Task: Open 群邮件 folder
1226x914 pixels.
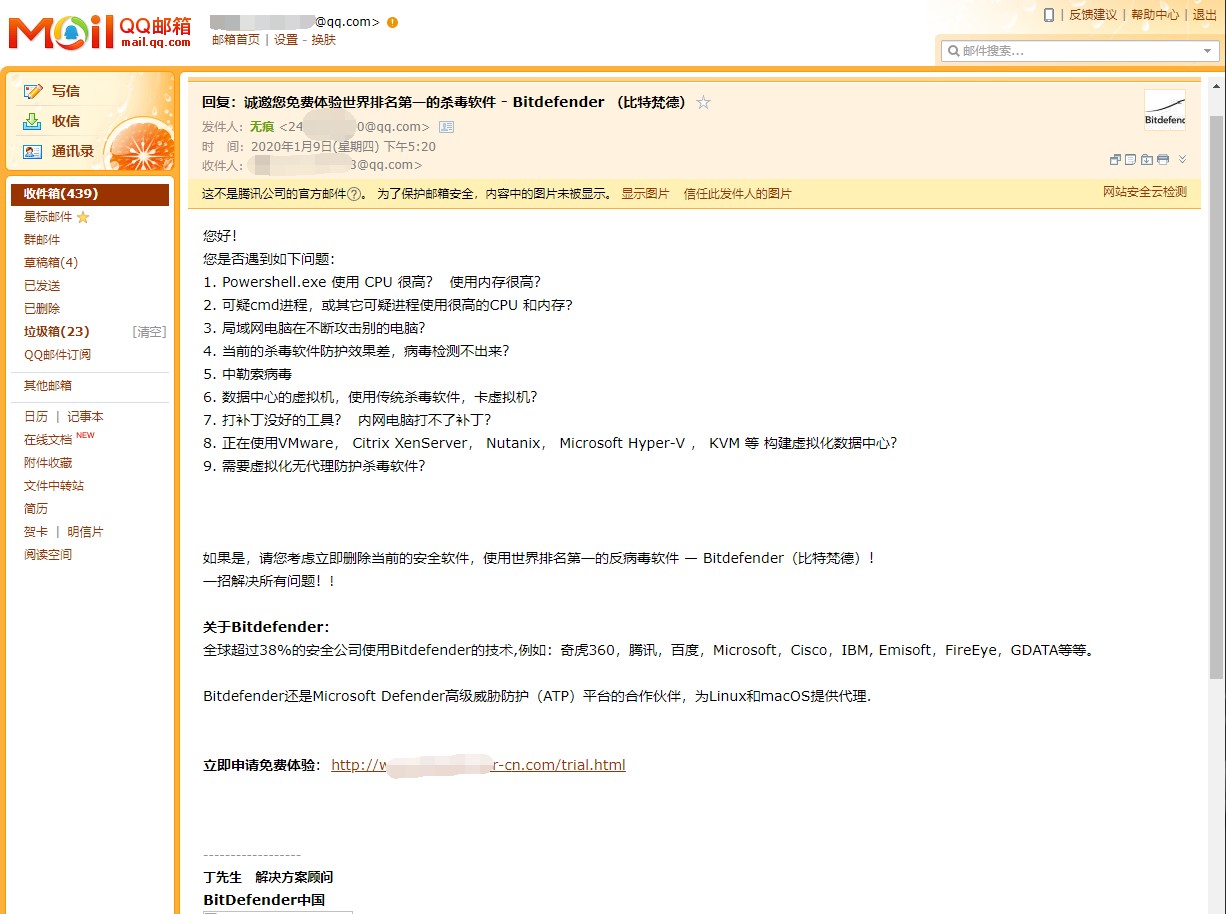Action: 42,240
